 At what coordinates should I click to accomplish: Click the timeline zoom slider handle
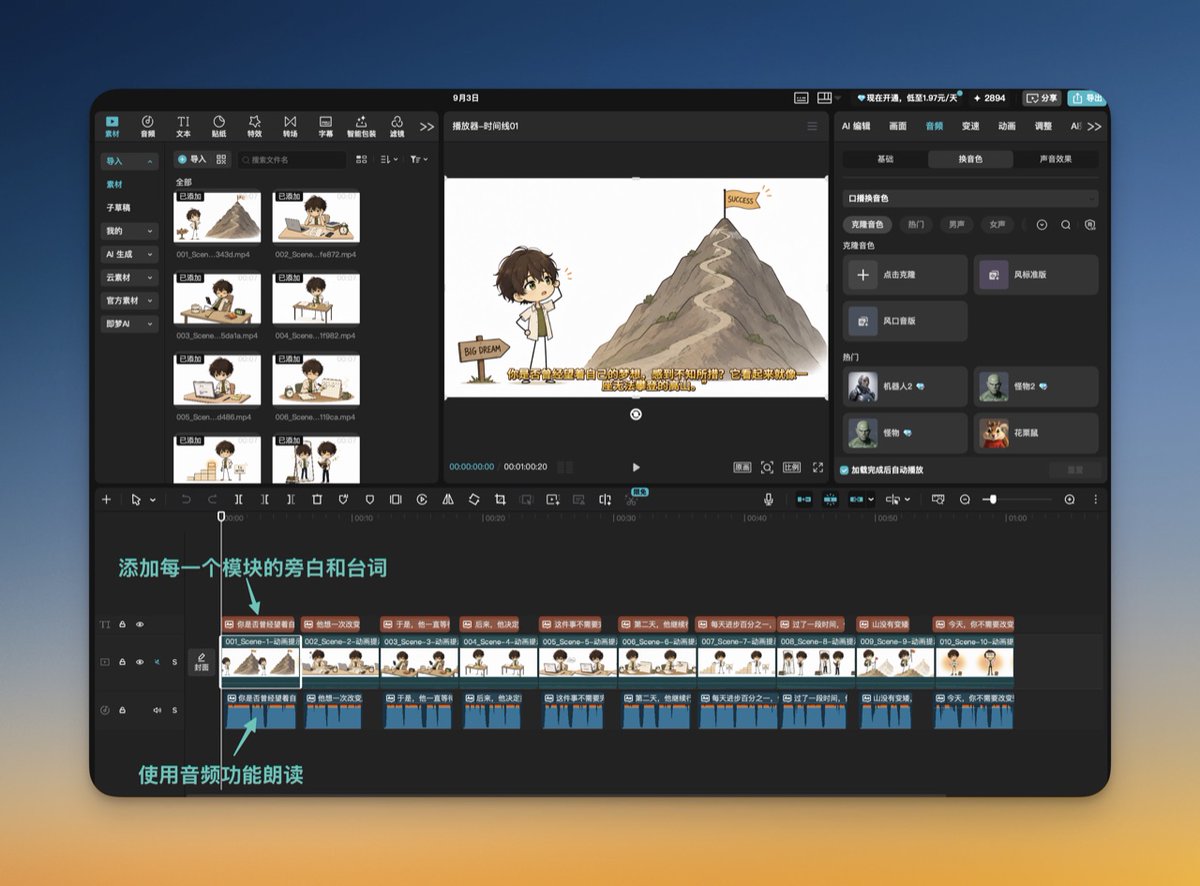tap(992, 499)
